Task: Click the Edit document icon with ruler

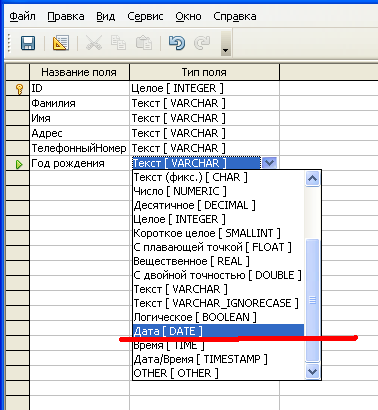Action: coord(61,43)
